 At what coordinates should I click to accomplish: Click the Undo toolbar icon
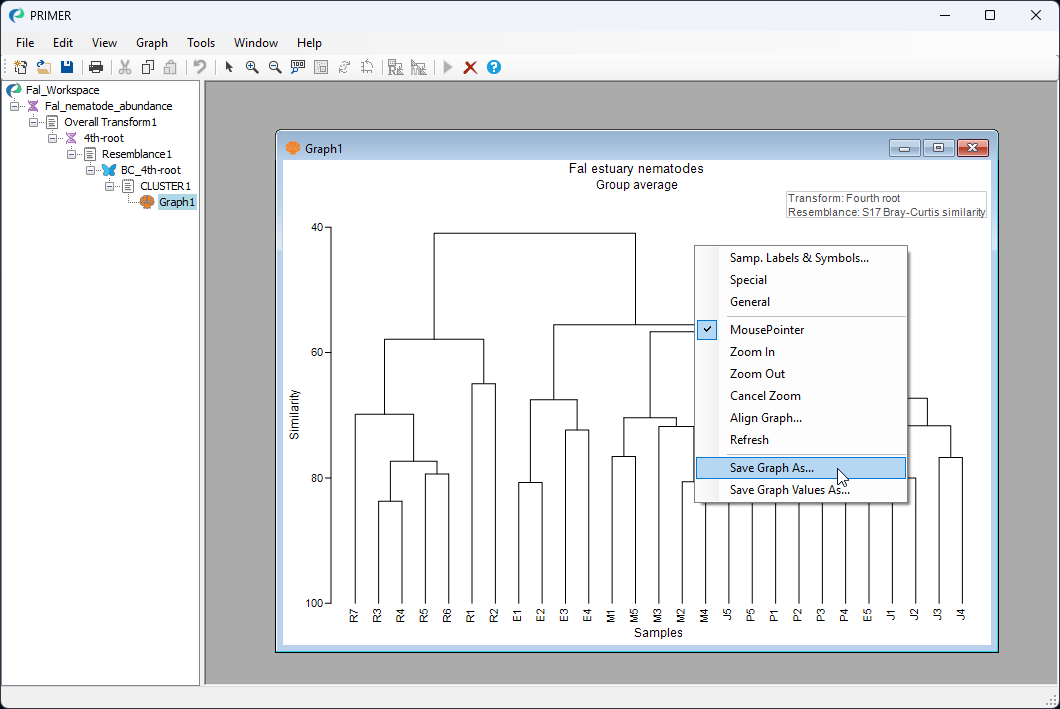(x=201, y=67)
